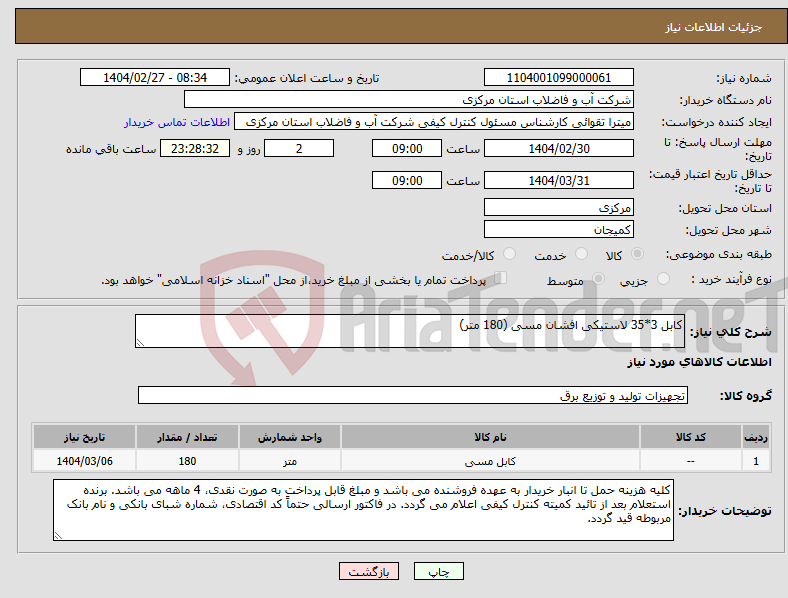Click the استان محل تحویل field مرکزی

tap(558, 207)
